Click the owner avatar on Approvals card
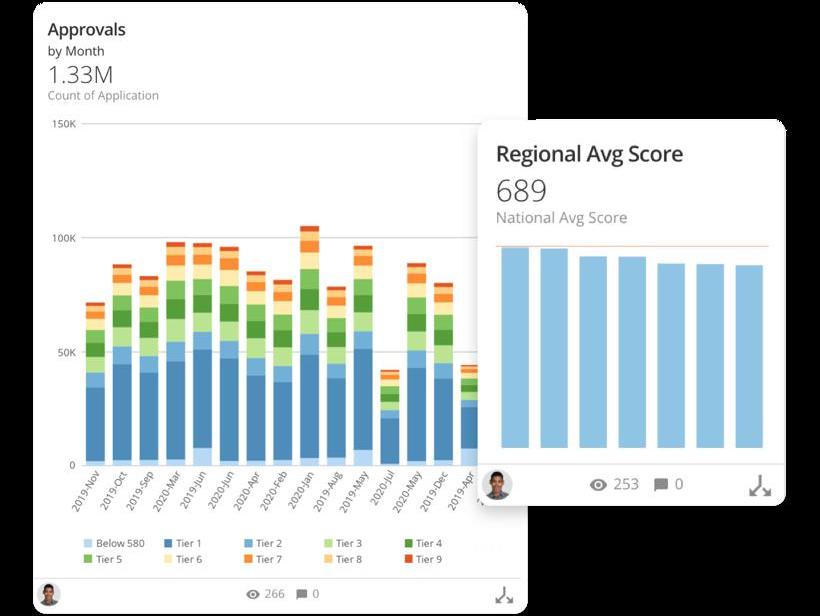The height and width of the screenshot is (616, 820). click(49, 594)
